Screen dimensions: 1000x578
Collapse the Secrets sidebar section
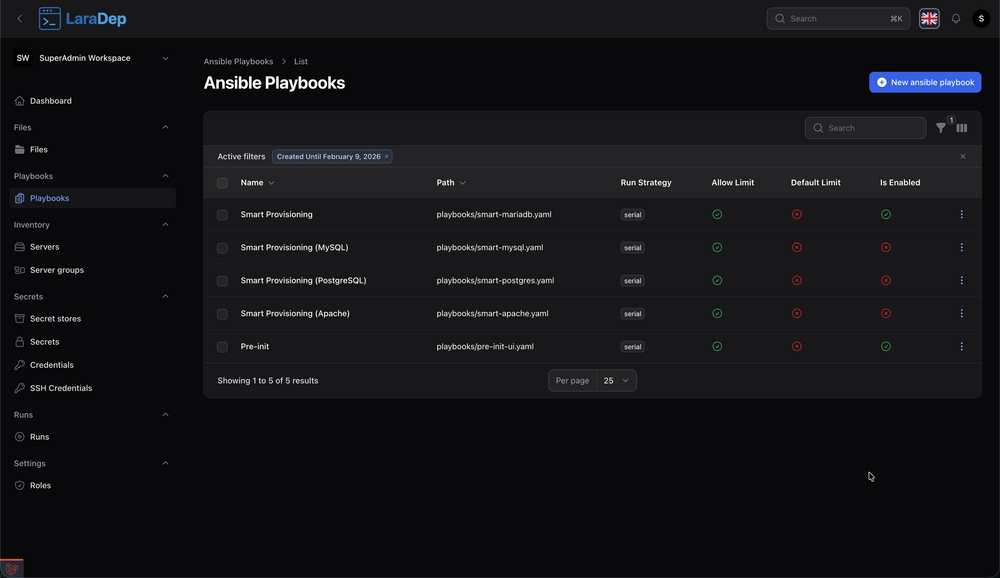tap(165, 296)
